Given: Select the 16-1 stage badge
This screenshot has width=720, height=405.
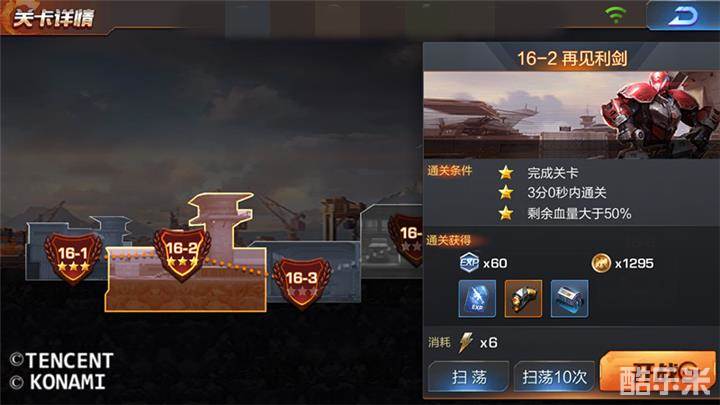Looking at the screenshot, I should click(x=73, y=256).
